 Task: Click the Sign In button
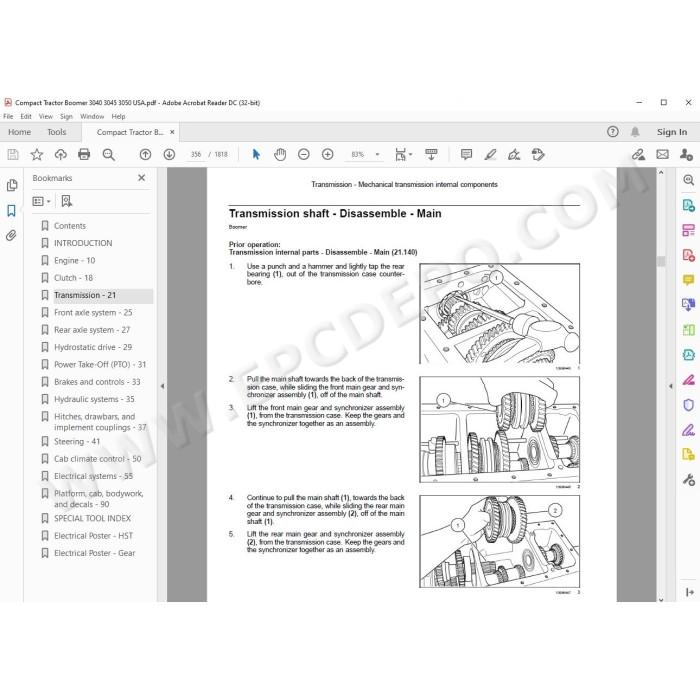click(x=672, y=132)
